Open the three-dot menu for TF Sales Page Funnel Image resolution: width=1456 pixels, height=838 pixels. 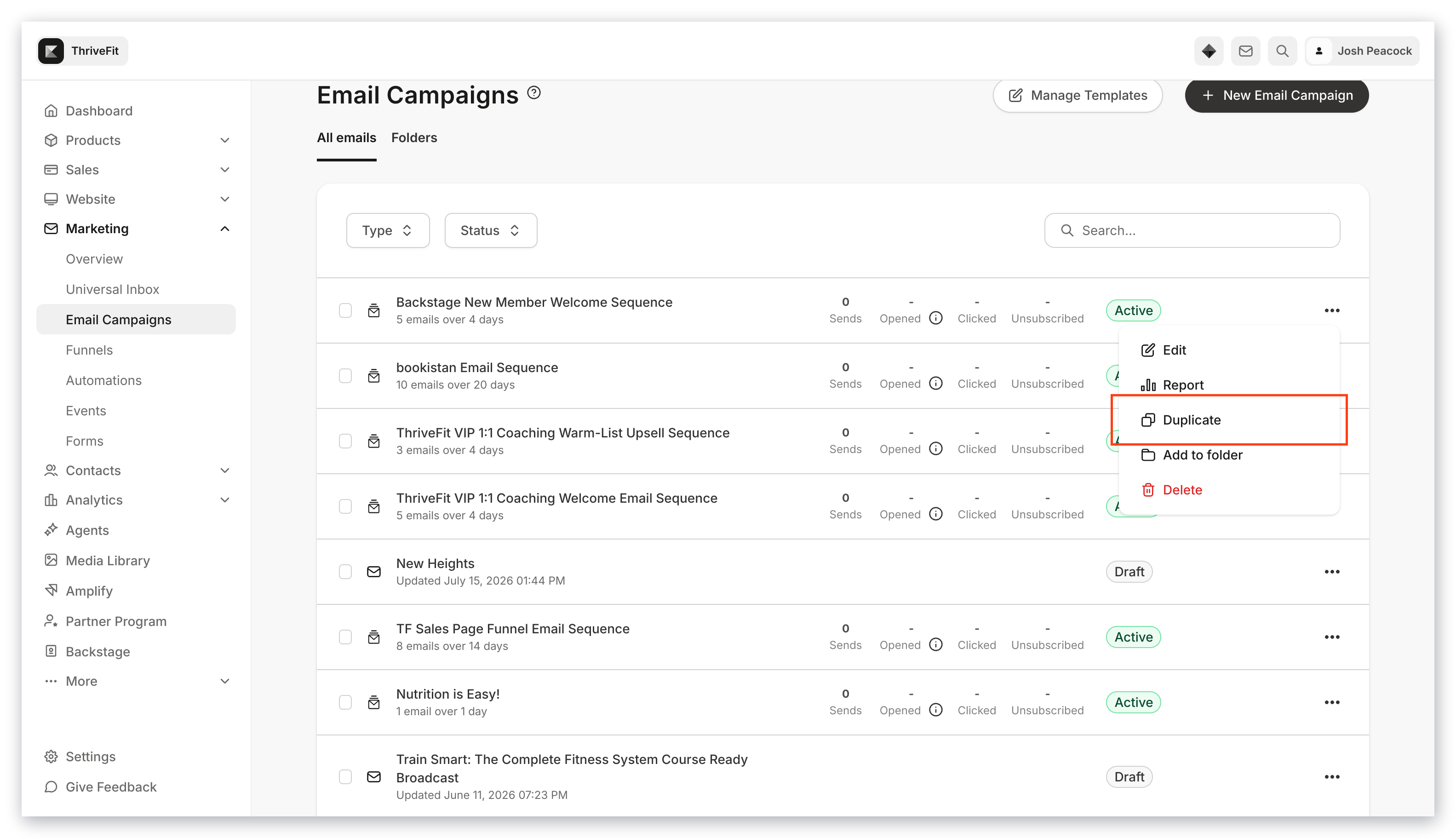pyautogui.click(x=1331, y=637)
